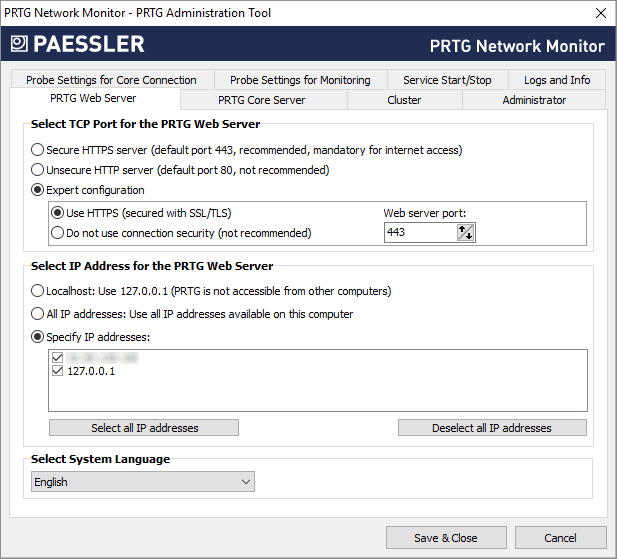Click the Save & Close button

click(x=445, y=538)
